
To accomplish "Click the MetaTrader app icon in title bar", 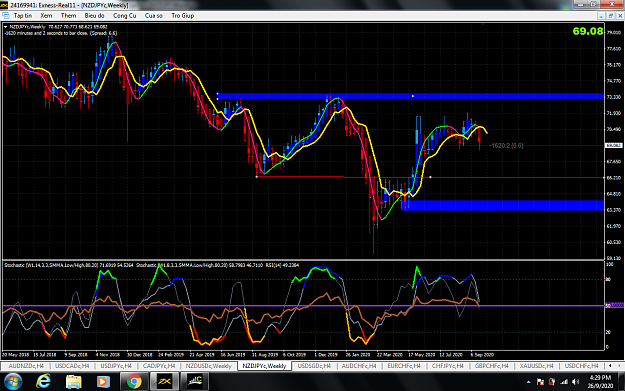I will [4, 5].
